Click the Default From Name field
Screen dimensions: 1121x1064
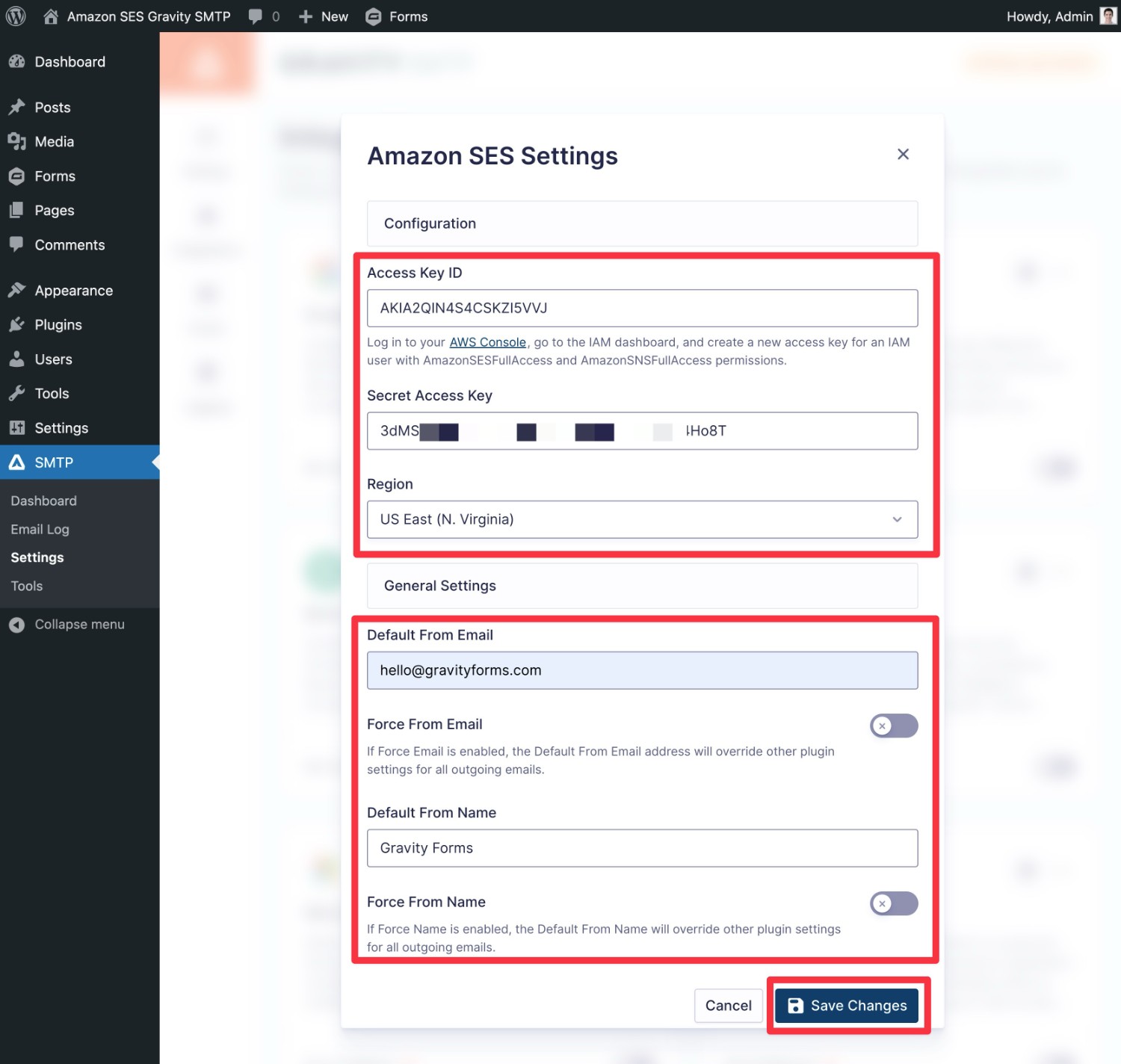coord(643,848)
